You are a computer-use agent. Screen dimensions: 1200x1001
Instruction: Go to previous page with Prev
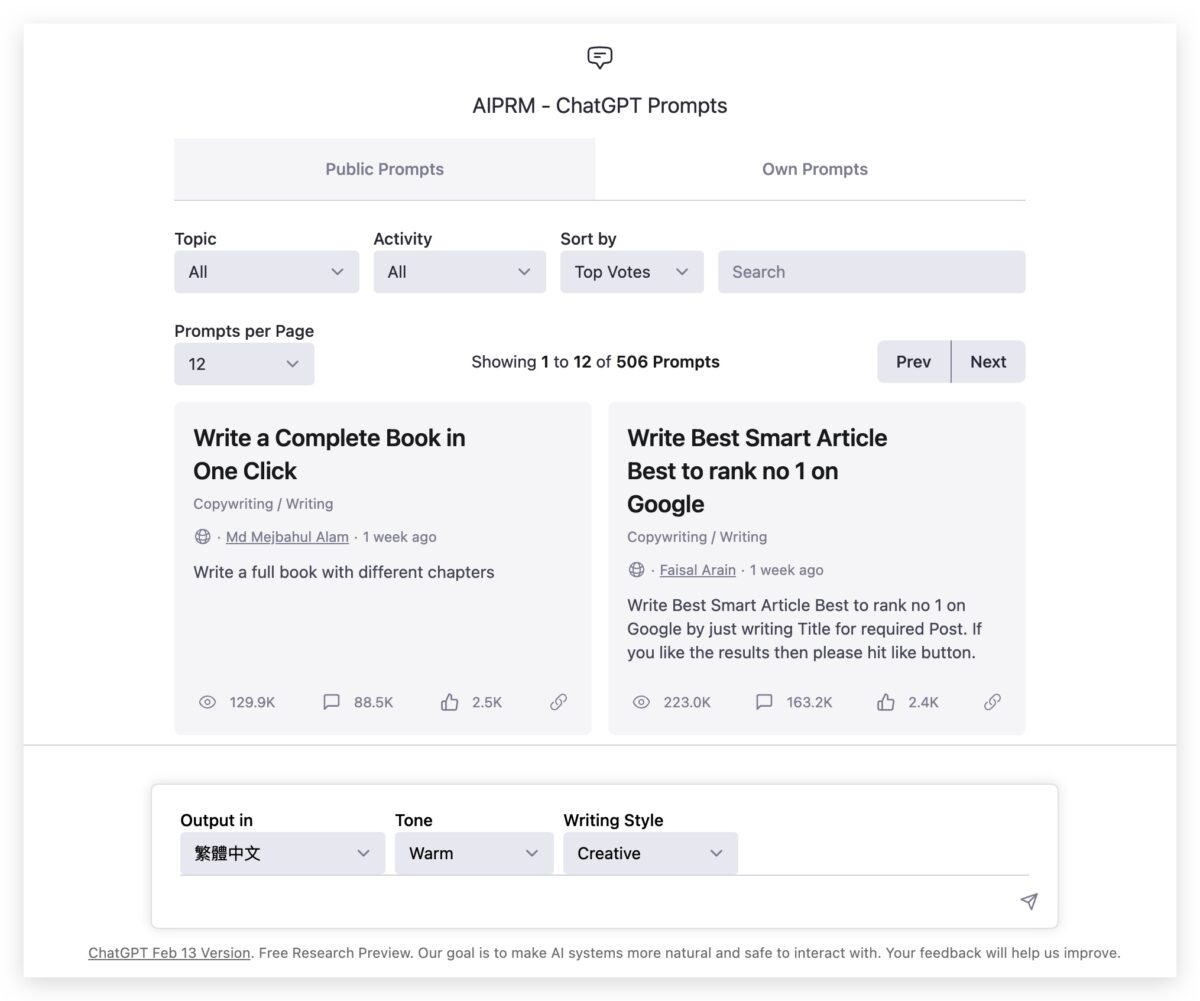[x=913, y=362]
